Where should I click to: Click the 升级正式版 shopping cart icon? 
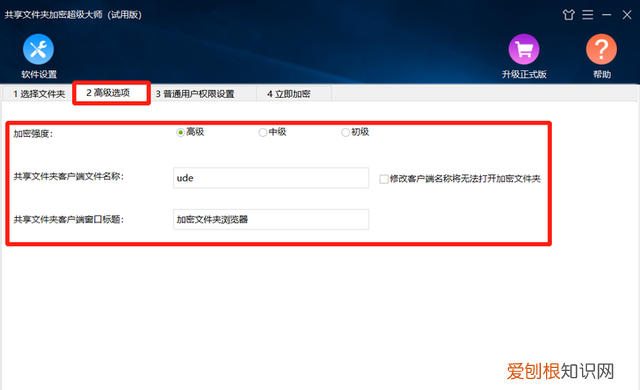(x=524, y=49)
